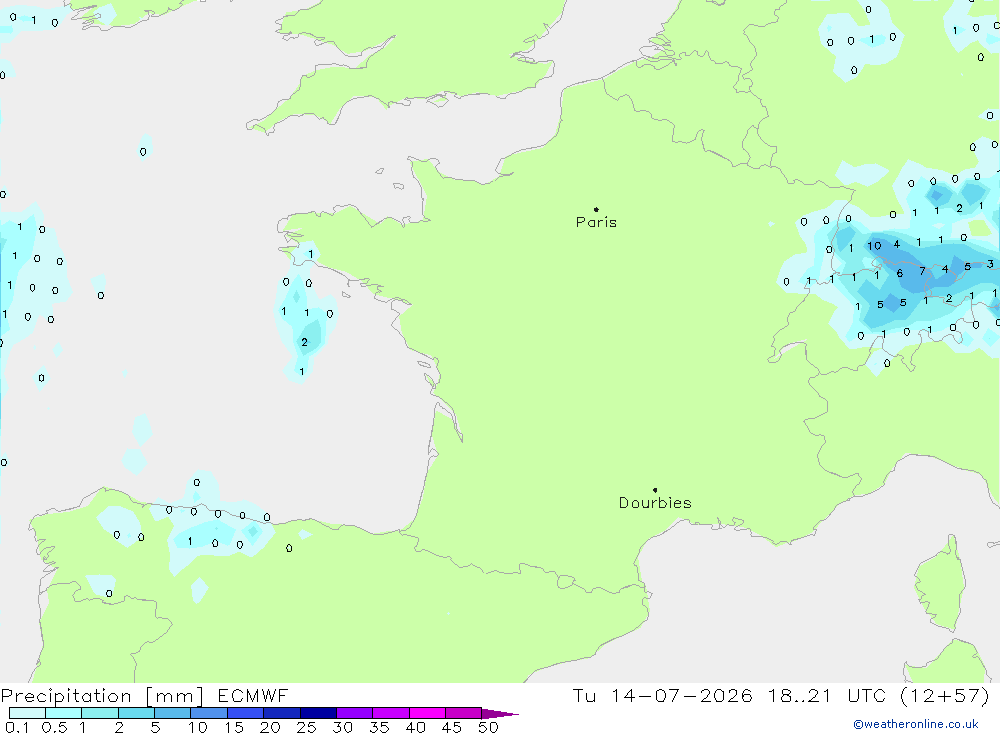Click the over-50 legend arrow tip
The height and width of the screenshot is (733, 1000).
coord(501,714)
